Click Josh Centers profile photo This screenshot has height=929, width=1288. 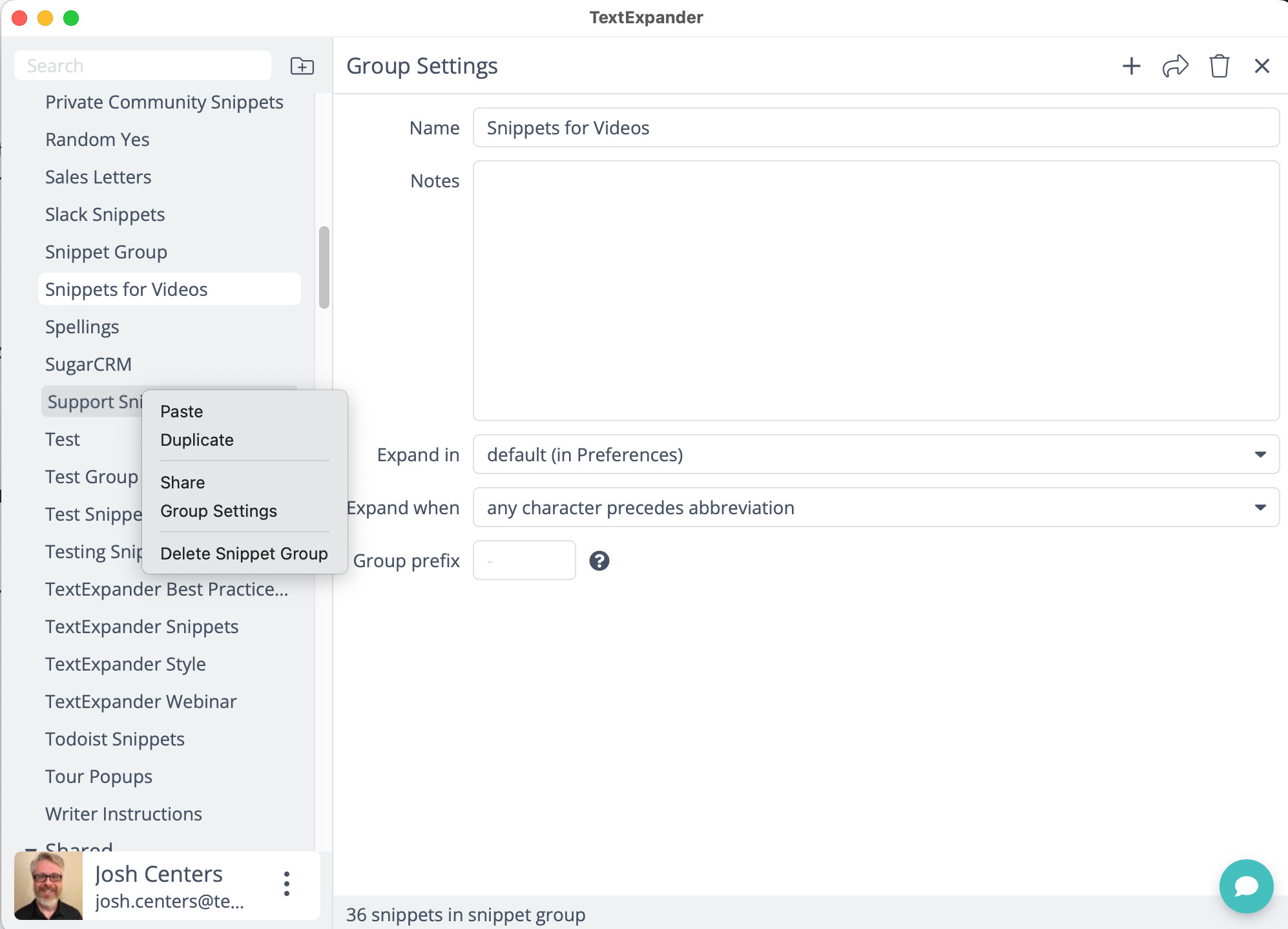point(48,885)
